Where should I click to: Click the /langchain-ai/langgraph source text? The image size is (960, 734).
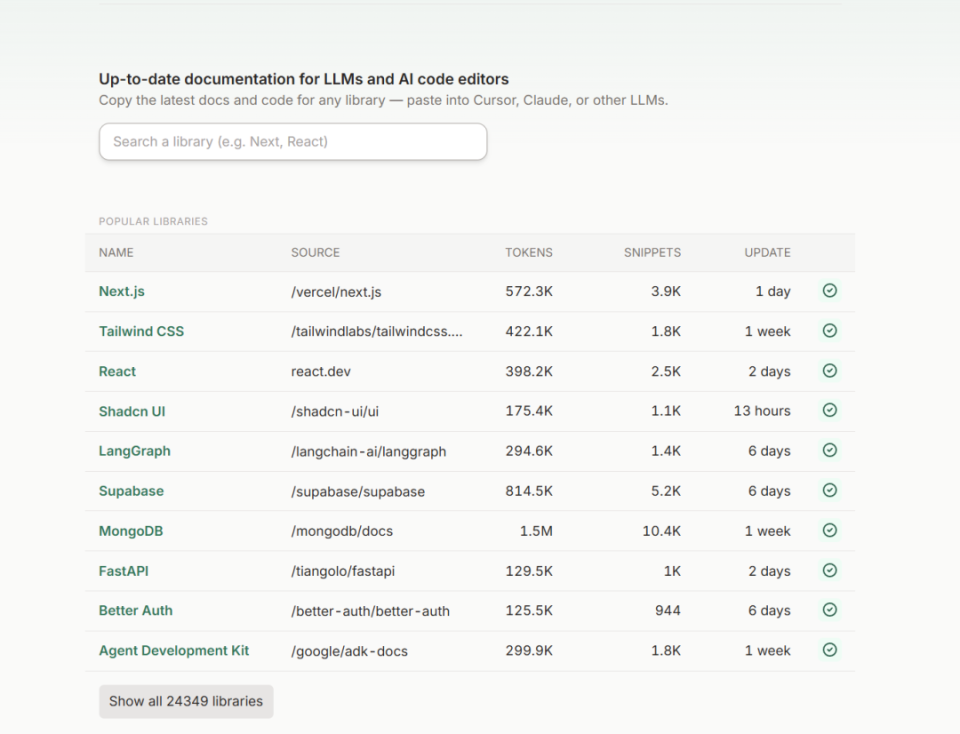(369, 452)
